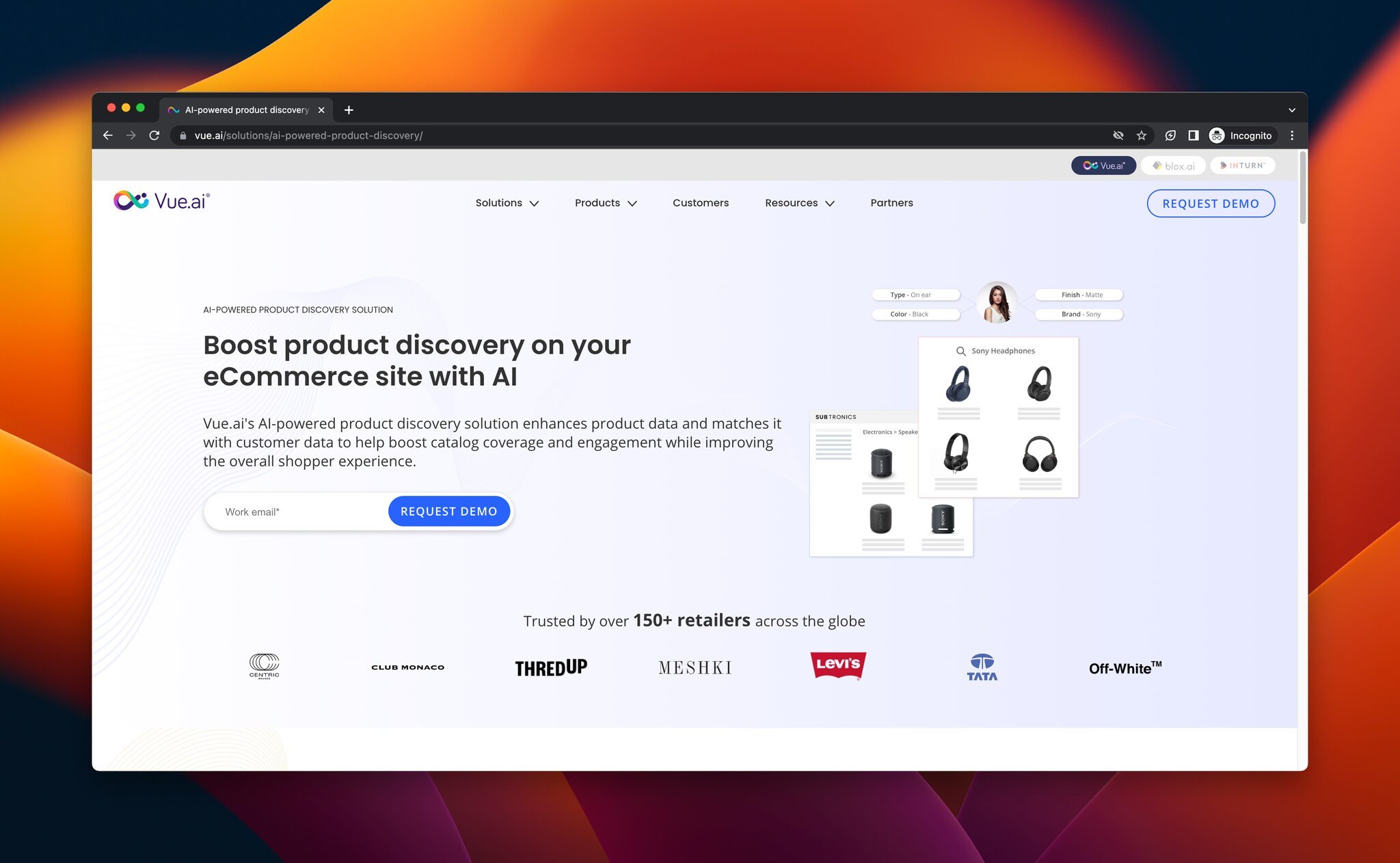
Task: Expand the Solutions navigation dropdown
Action: tap(505, 202)
